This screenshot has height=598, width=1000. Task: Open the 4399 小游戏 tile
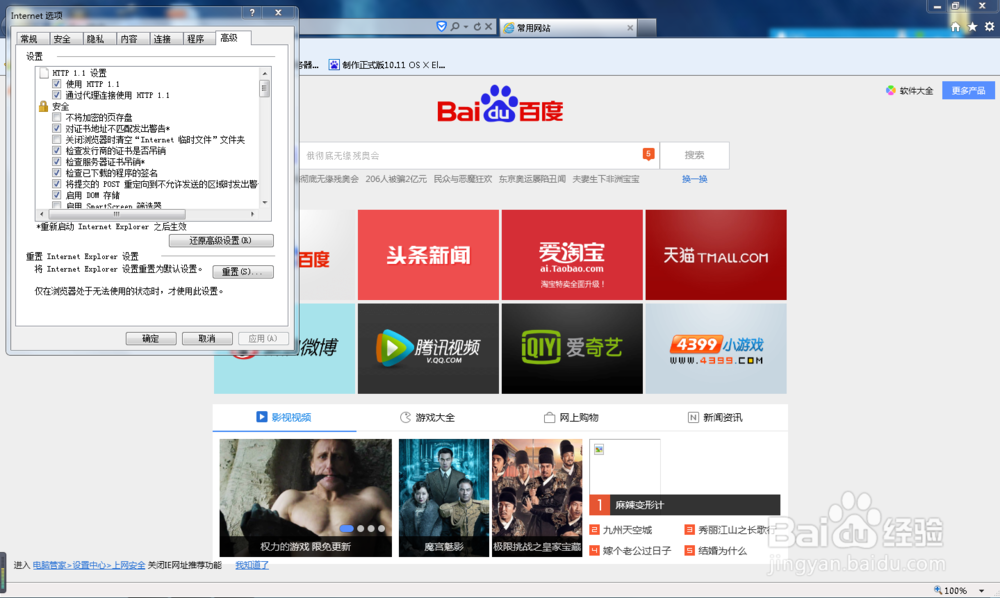click(716, 348)
